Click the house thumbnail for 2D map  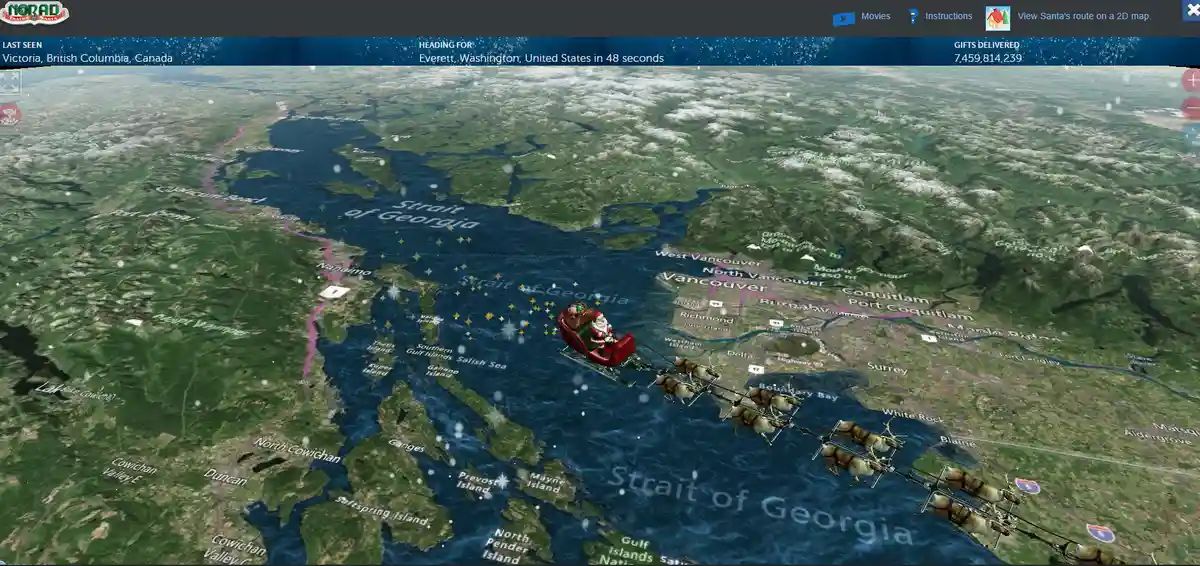click(997, 17)
